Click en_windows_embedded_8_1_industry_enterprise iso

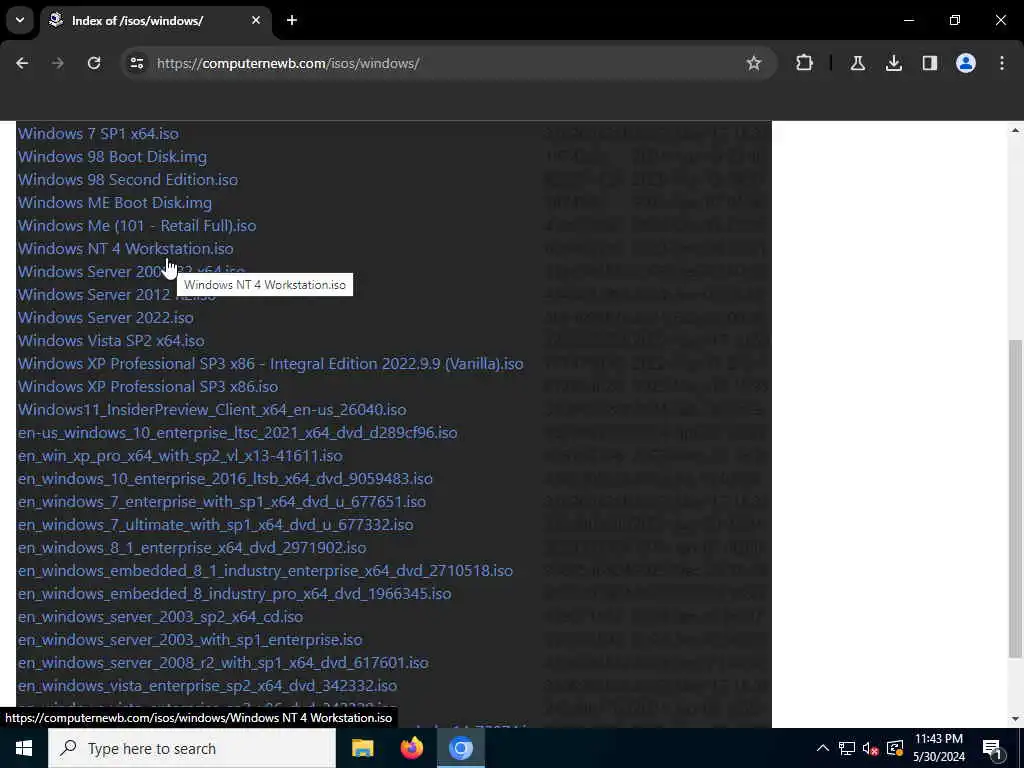(265, 570)
